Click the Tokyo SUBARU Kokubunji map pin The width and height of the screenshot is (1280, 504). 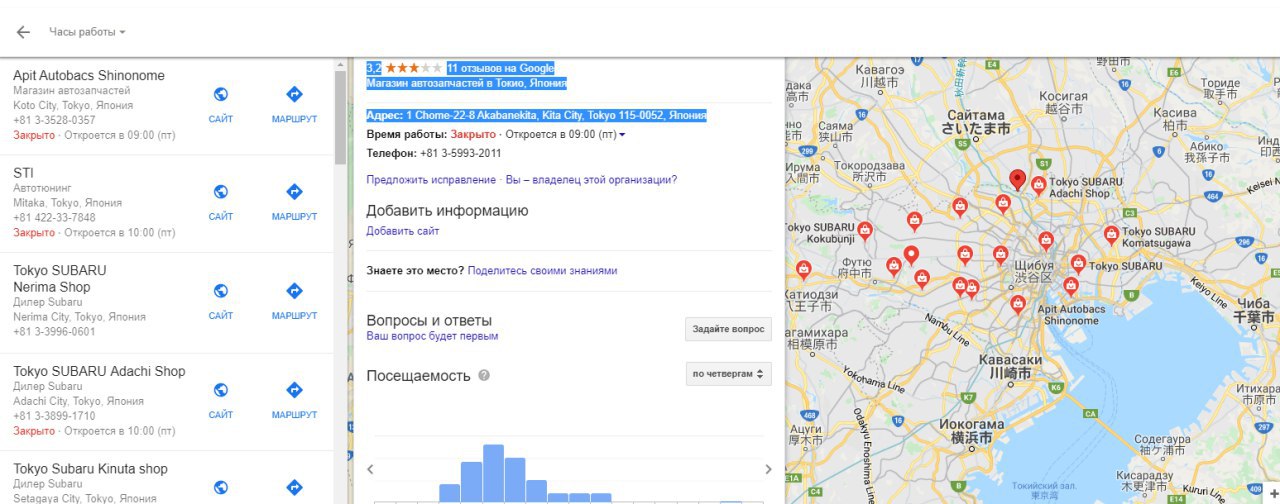tap(865, 230)
